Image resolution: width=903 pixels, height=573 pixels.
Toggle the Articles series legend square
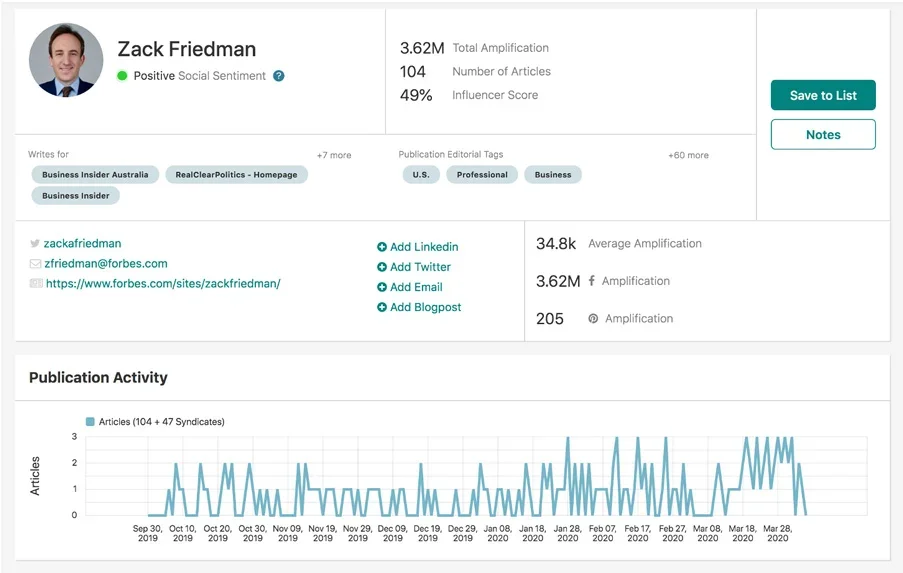point(90,422)
